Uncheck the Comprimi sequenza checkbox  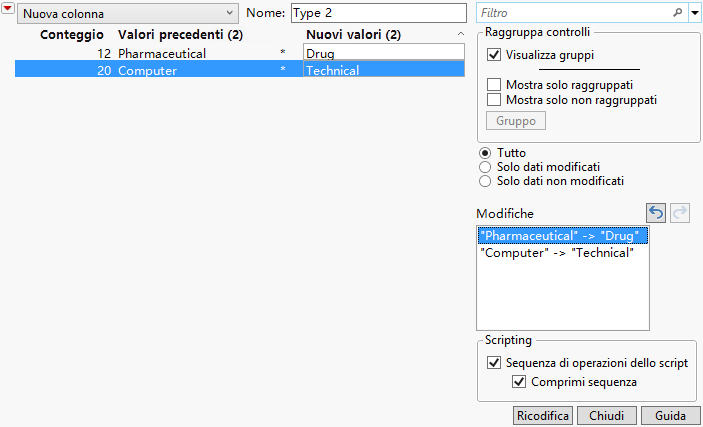pos(519,381)
